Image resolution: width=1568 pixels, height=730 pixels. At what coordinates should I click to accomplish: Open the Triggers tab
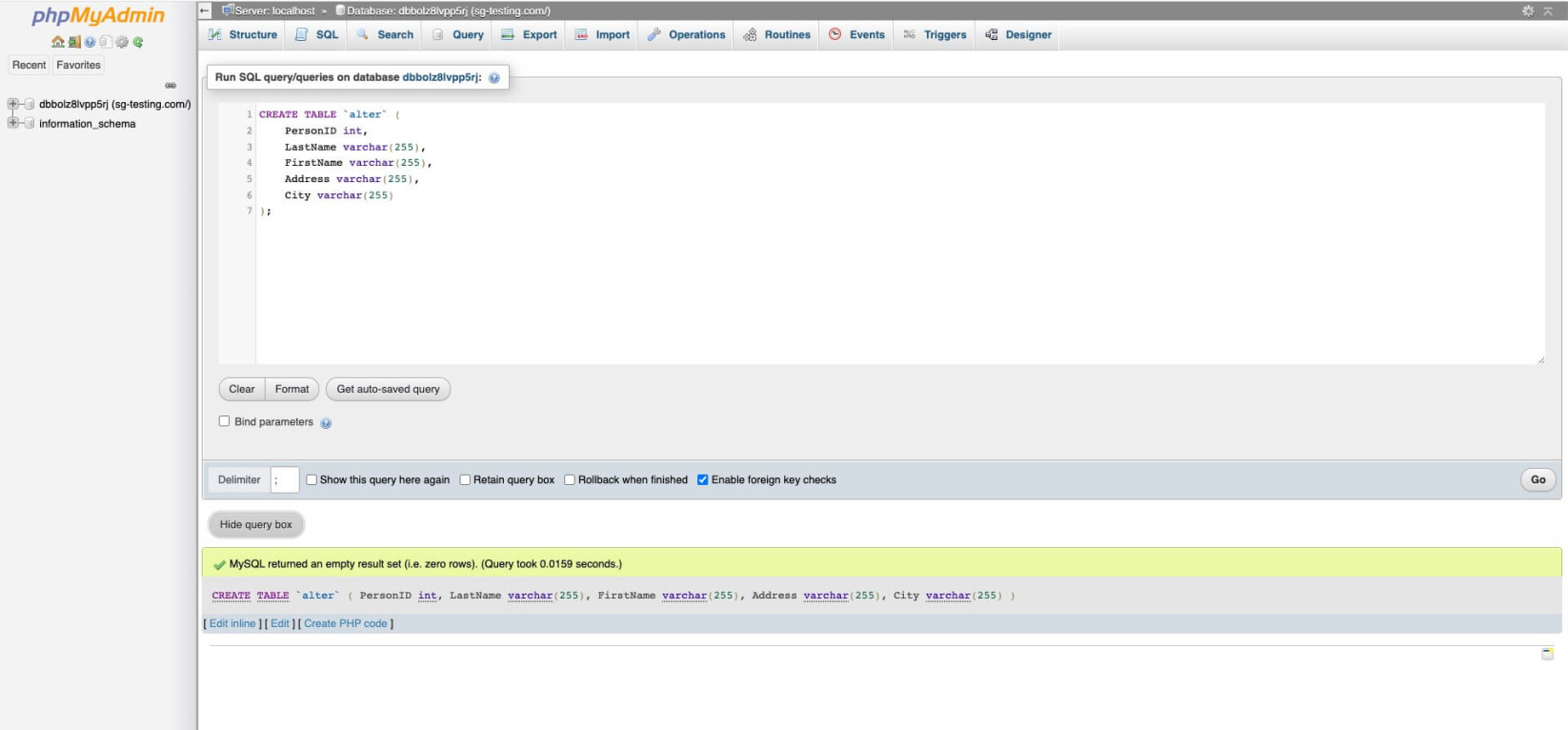(x=935, y=34)
